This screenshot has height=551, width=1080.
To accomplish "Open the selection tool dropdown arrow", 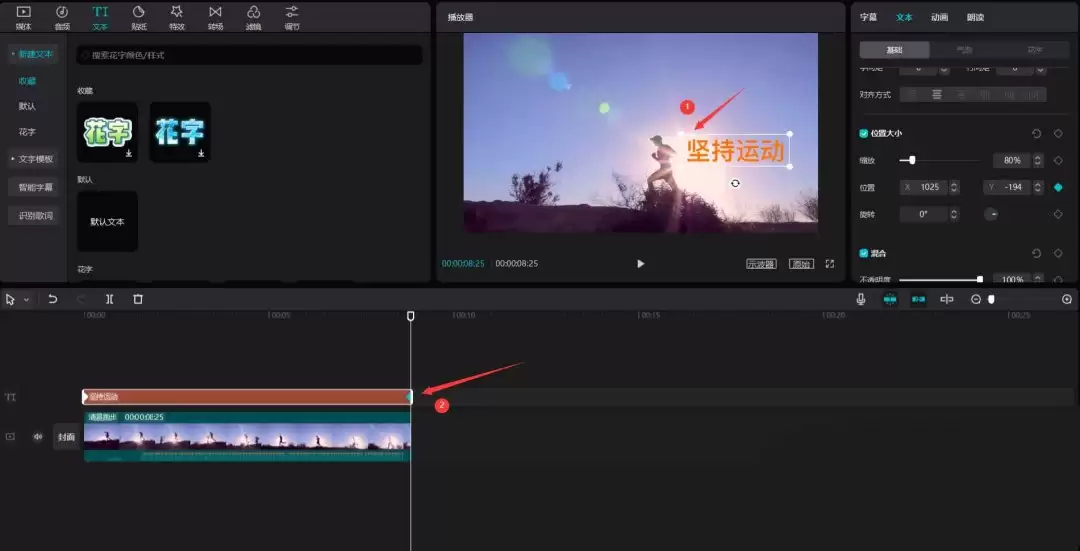I will (26, 300).
